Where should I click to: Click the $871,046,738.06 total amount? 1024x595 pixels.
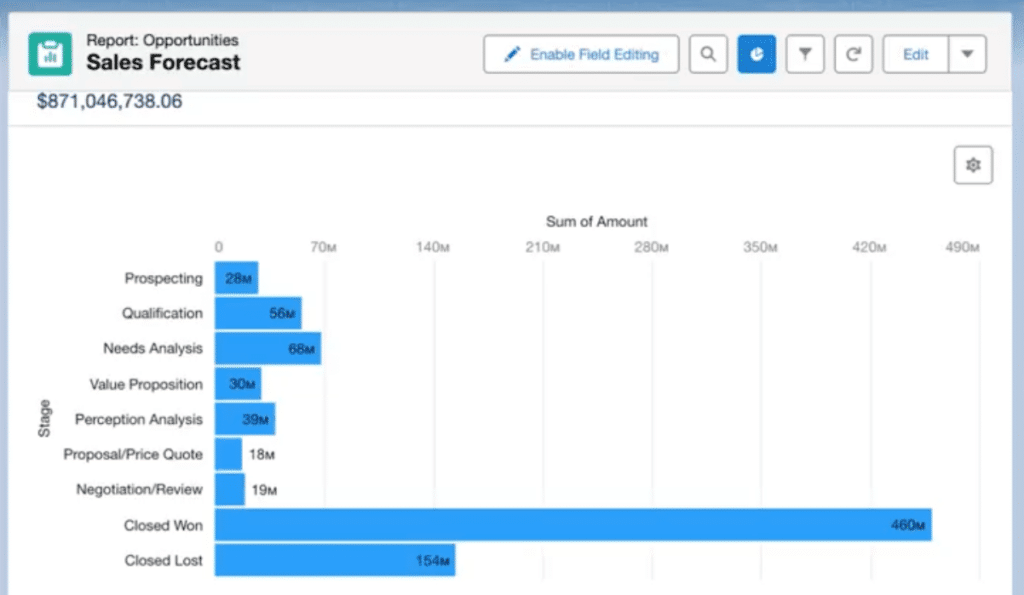click(x=109, y=102)
